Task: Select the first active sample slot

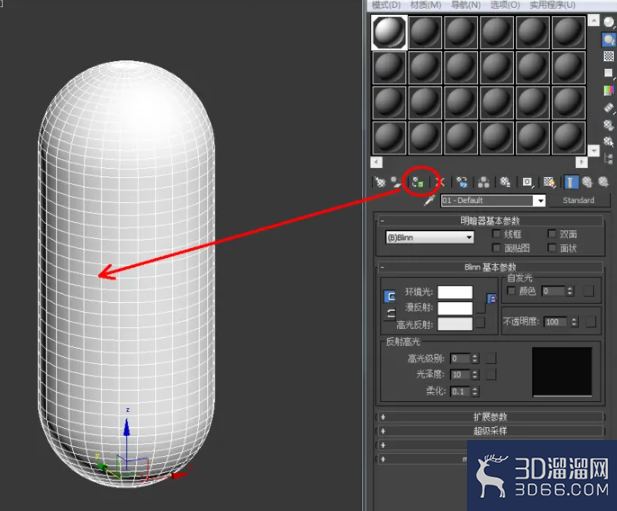Action: coord(390,32)
